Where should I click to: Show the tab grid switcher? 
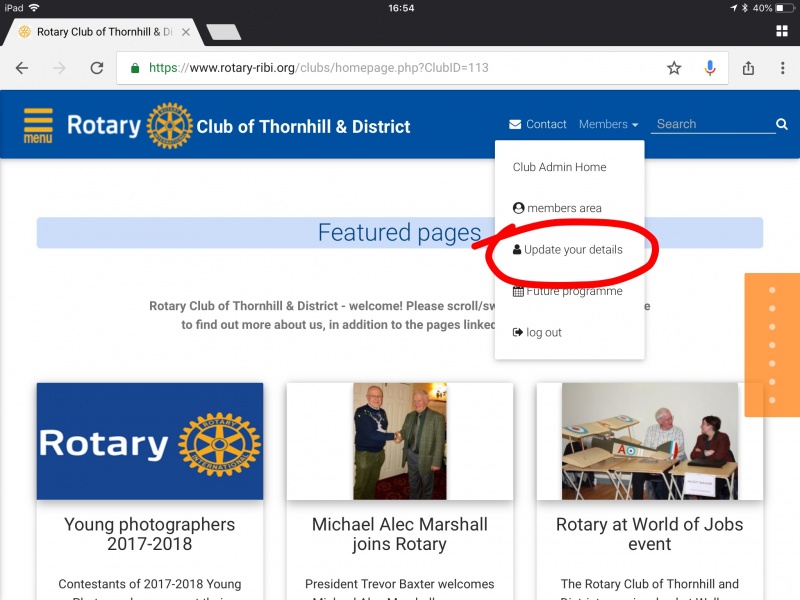click(782, 31)
